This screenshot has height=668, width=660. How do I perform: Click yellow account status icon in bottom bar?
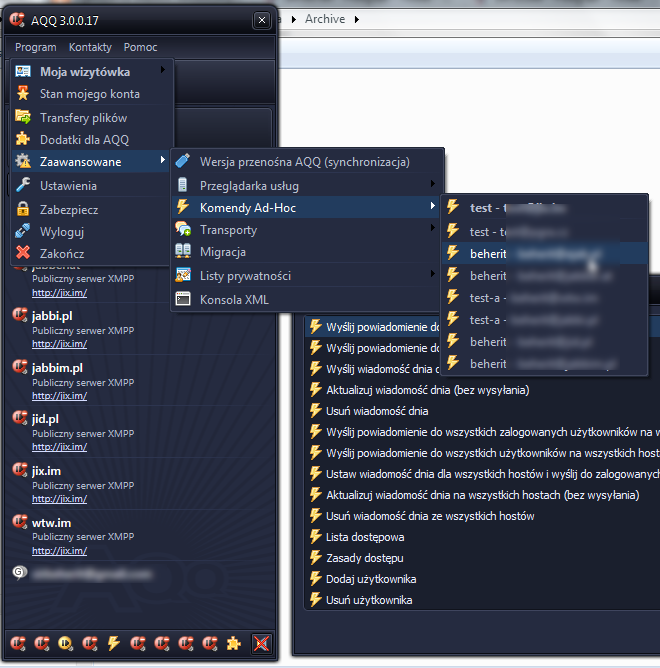click(x=66, y=643)
